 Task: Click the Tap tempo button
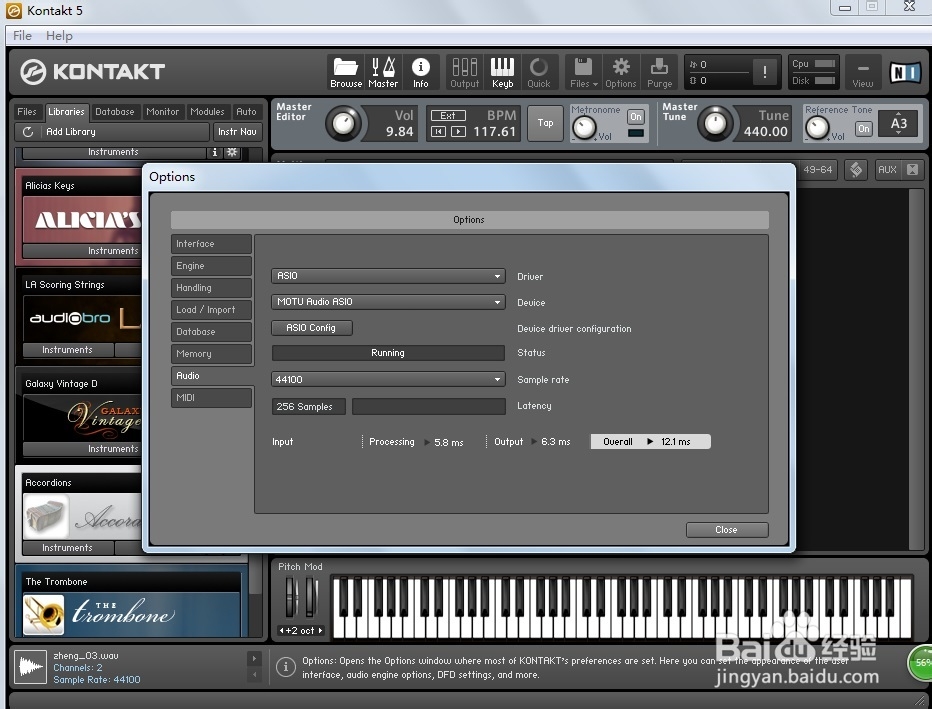(545, 123)
